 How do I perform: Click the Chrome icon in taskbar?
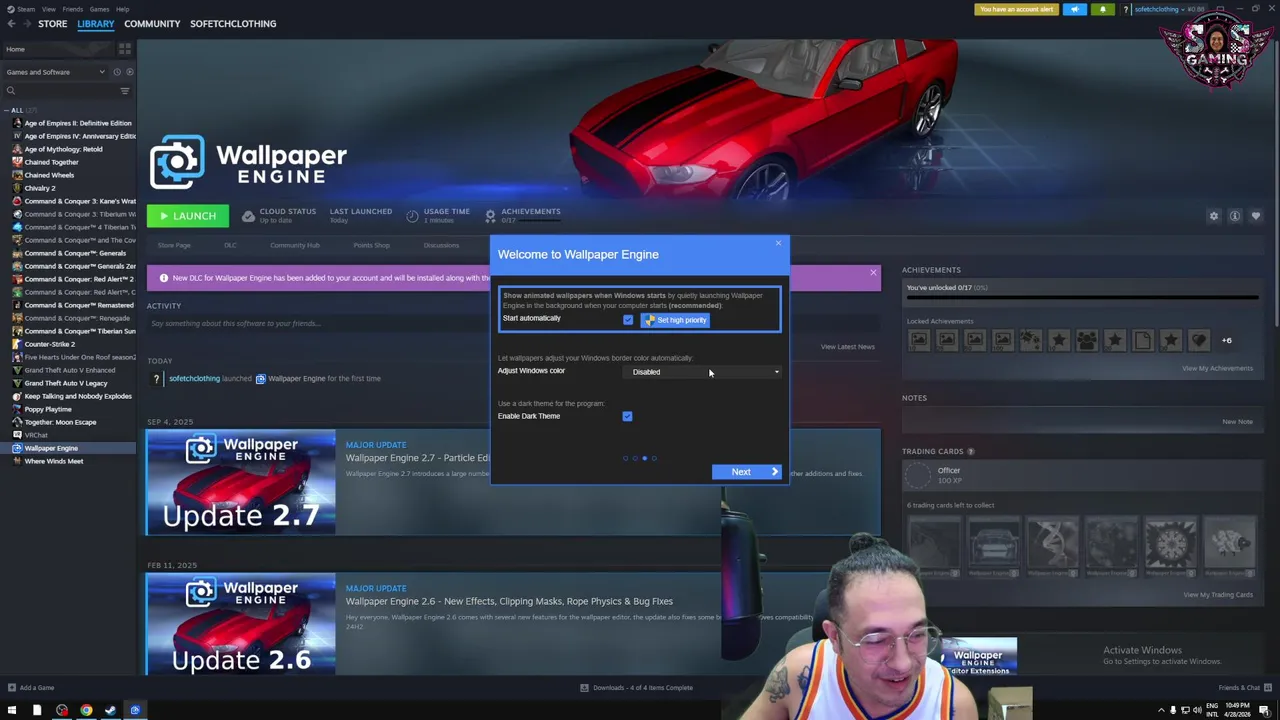tap(86, 711)
